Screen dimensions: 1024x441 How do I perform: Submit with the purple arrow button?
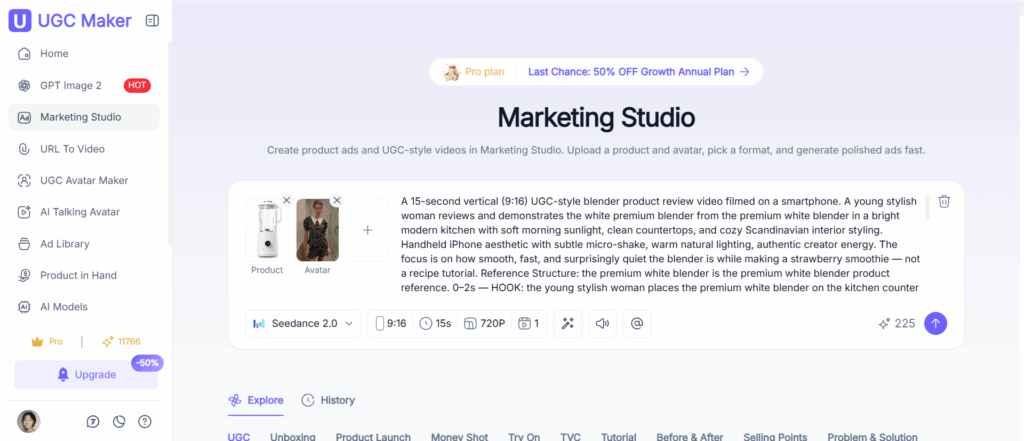935,323
